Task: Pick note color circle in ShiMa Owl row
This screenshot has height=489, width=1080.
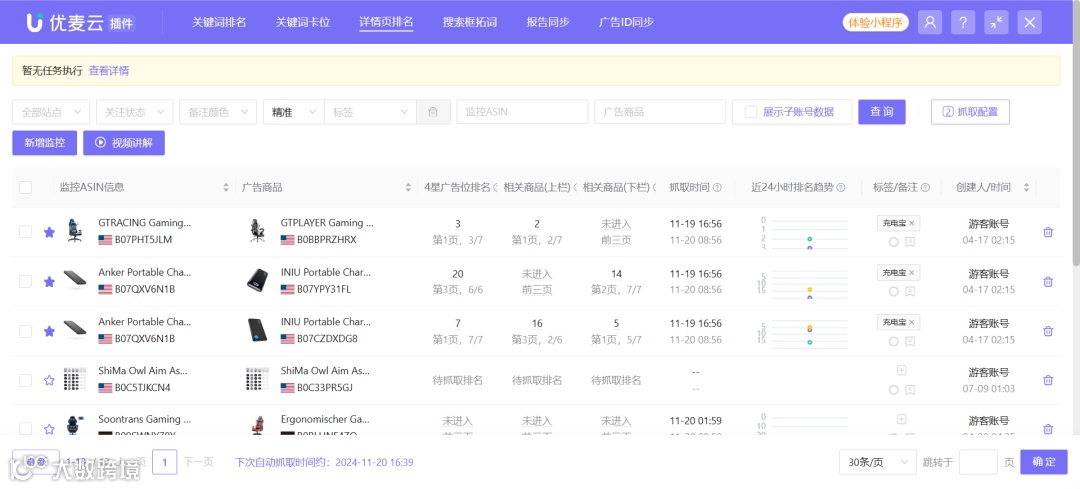Action: pos(893,390)
